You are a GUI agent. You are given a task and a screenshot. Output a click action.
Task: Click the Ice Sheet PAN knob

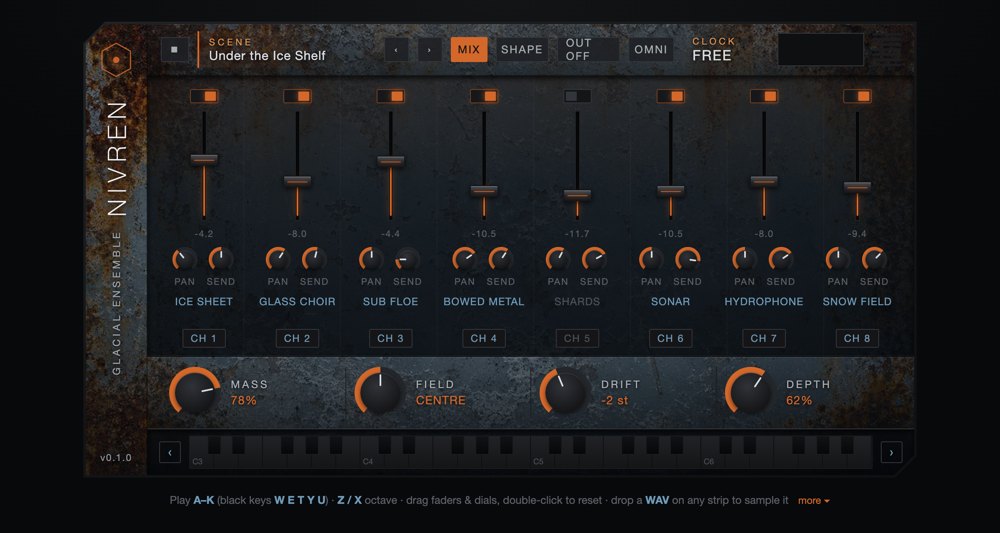tap(185, 259)
